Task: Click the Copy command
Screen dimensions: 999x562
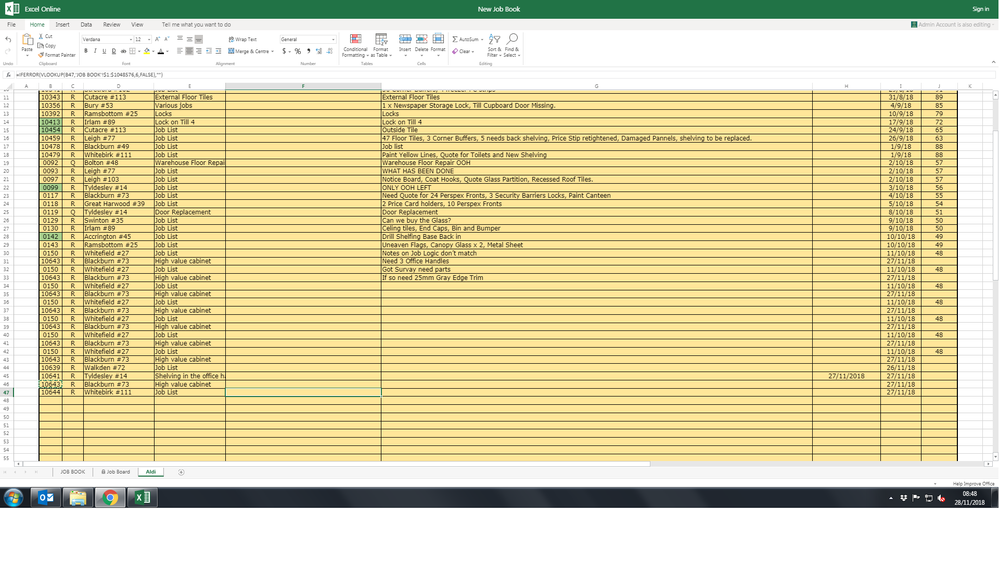Action: [x=47, y=46]
